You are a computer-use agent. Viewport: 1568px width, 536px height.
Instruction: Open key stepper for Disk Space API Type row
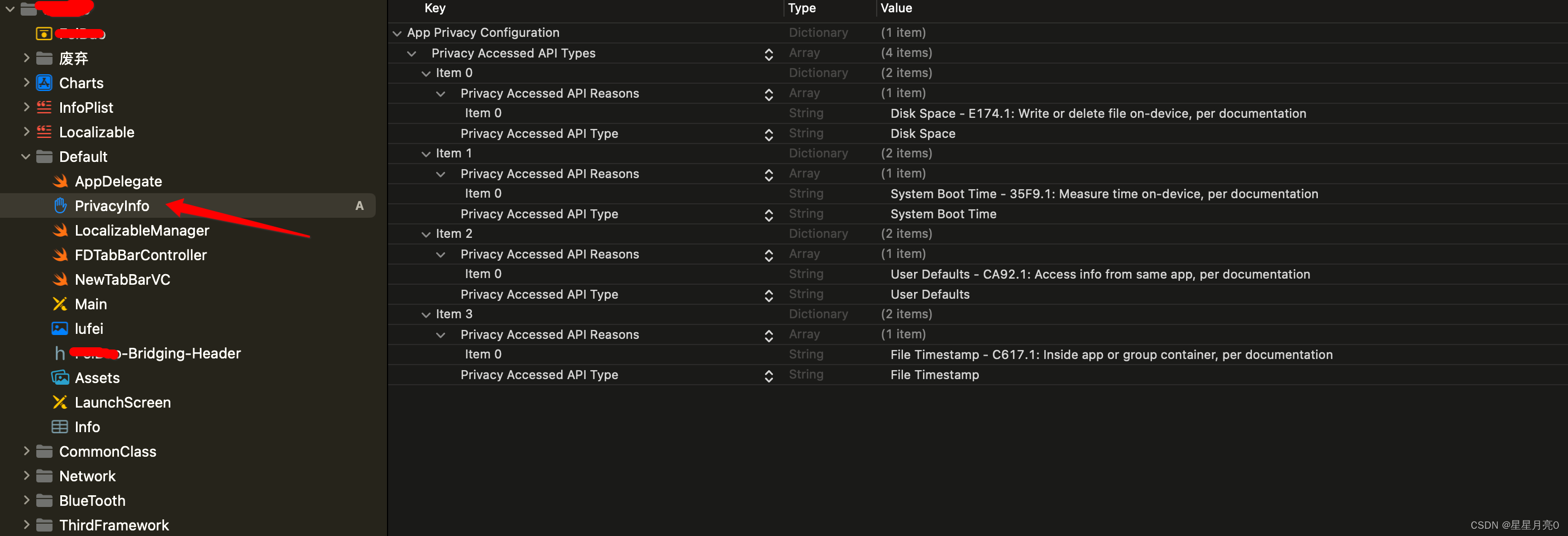click(769, 135)
